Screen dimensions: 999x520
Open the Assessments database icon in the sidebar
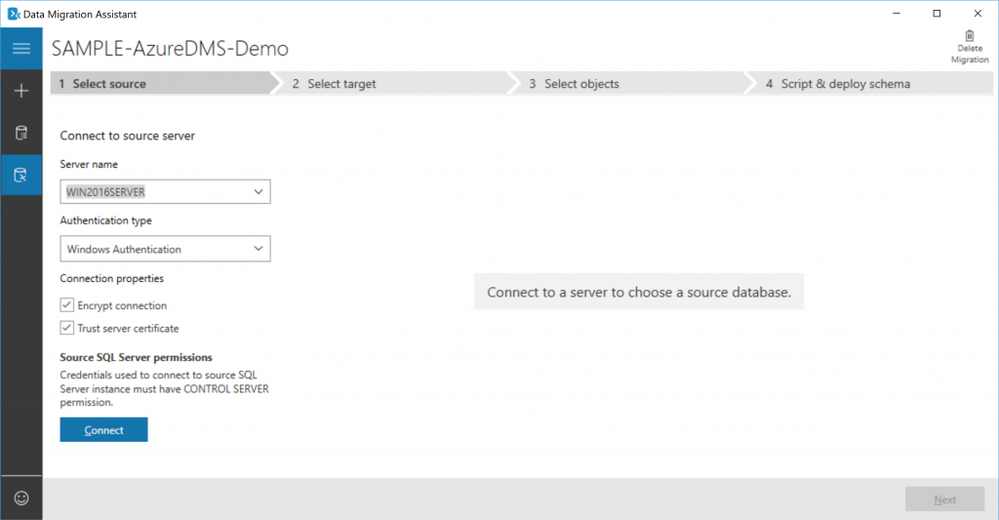point(21,133)
